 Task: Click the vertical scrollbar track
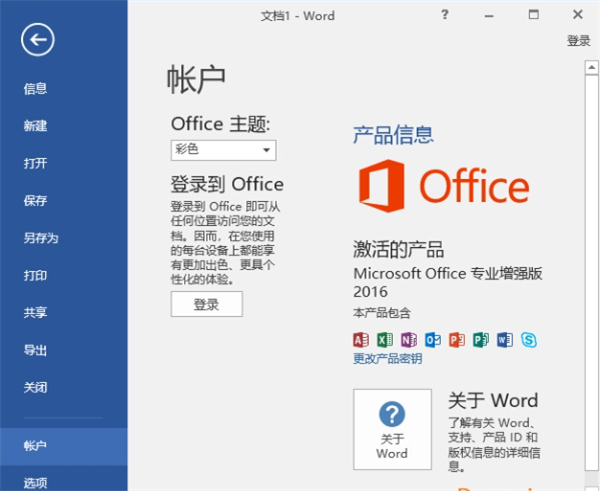tap(592, 272)
